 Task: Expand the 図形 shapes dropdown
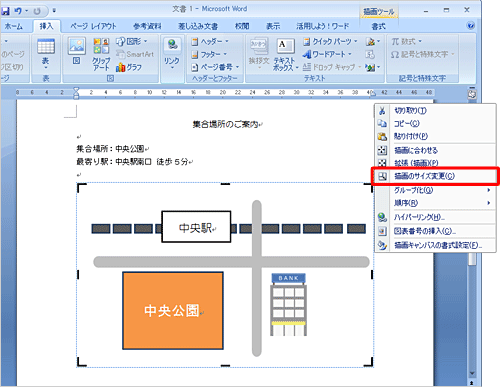132,42
